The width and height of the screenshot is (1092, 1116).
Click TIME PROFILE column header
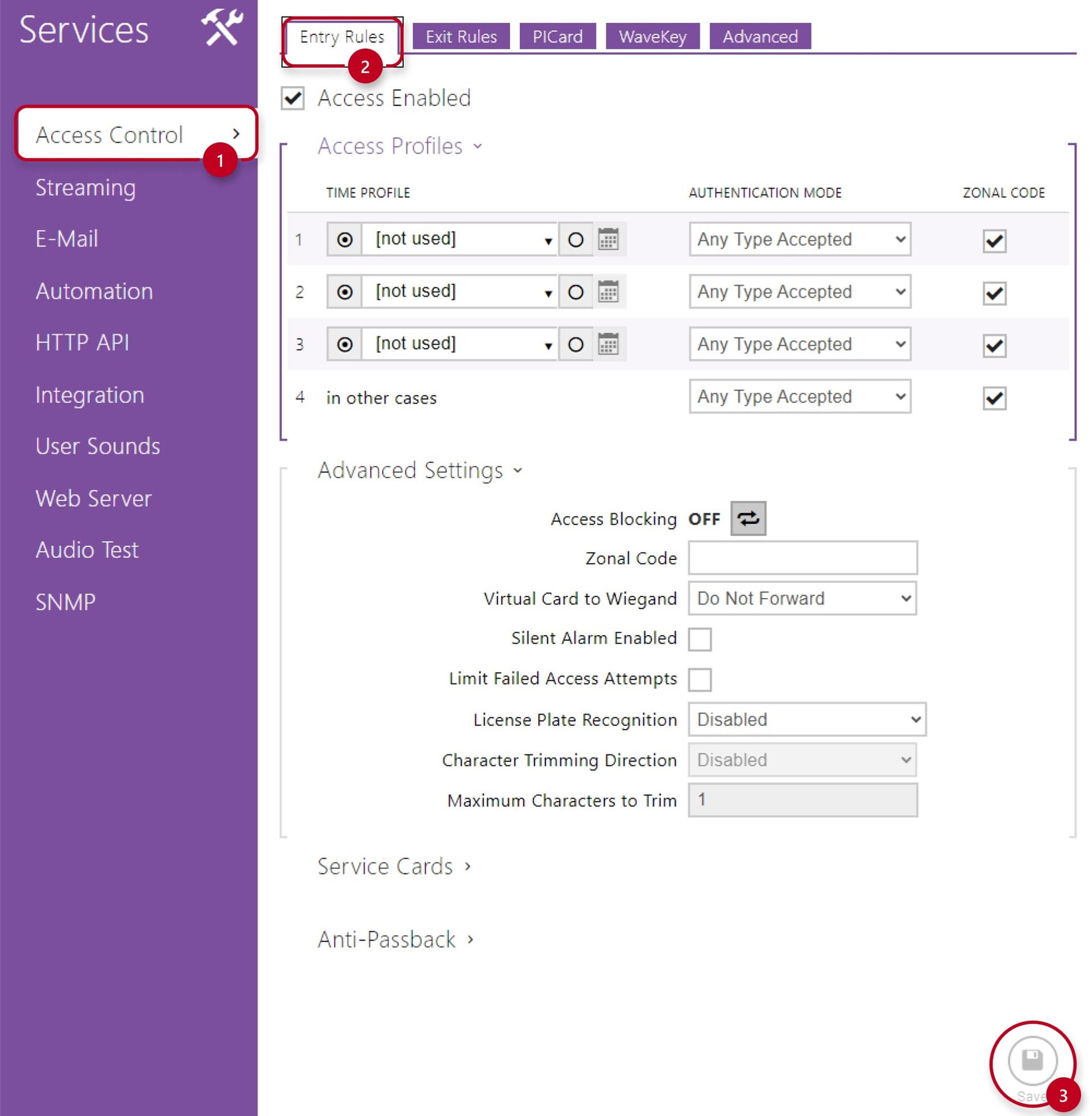(368, 193)
